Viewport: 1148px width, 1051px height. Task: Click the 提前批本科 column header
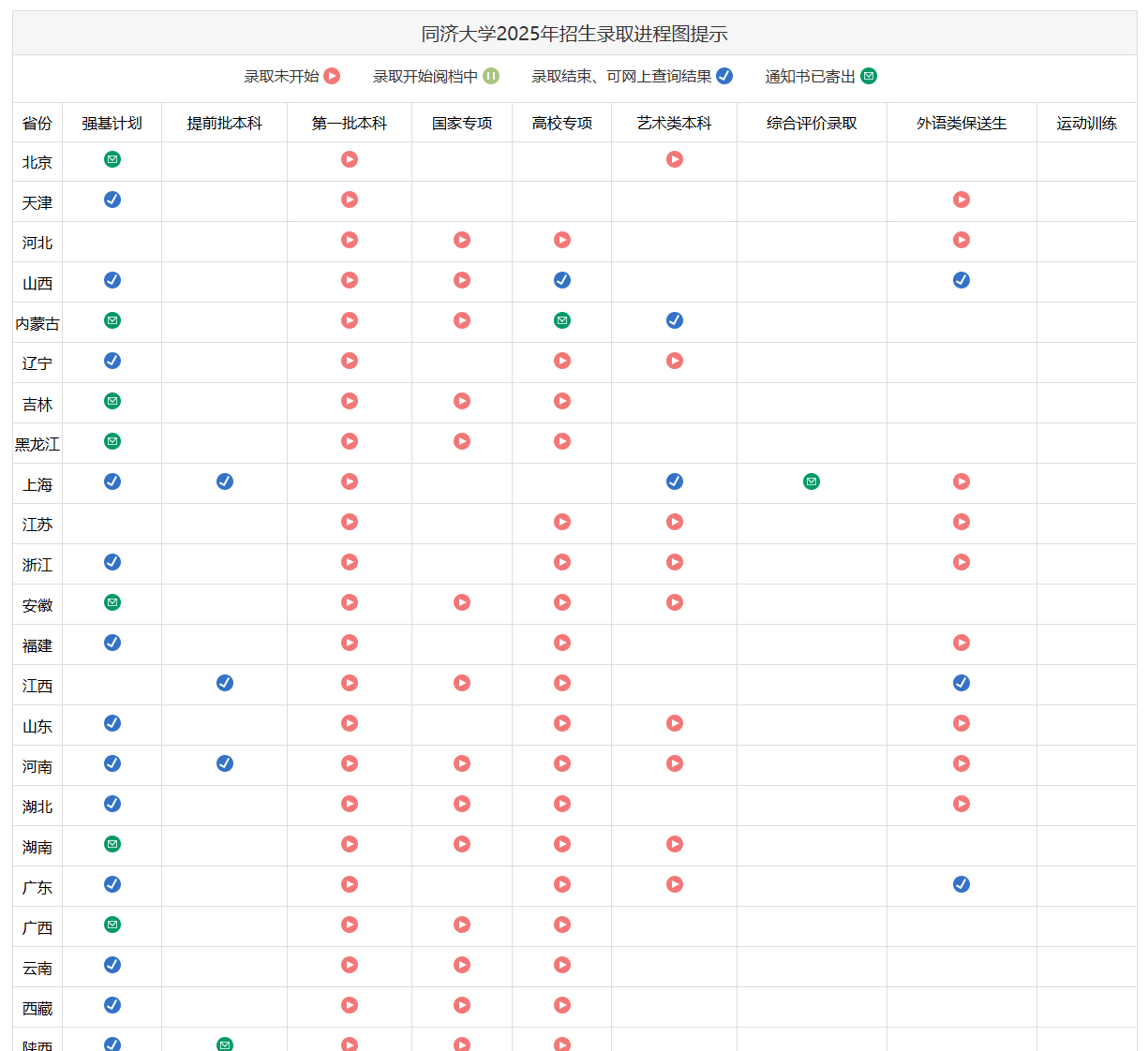coord(225,123)
